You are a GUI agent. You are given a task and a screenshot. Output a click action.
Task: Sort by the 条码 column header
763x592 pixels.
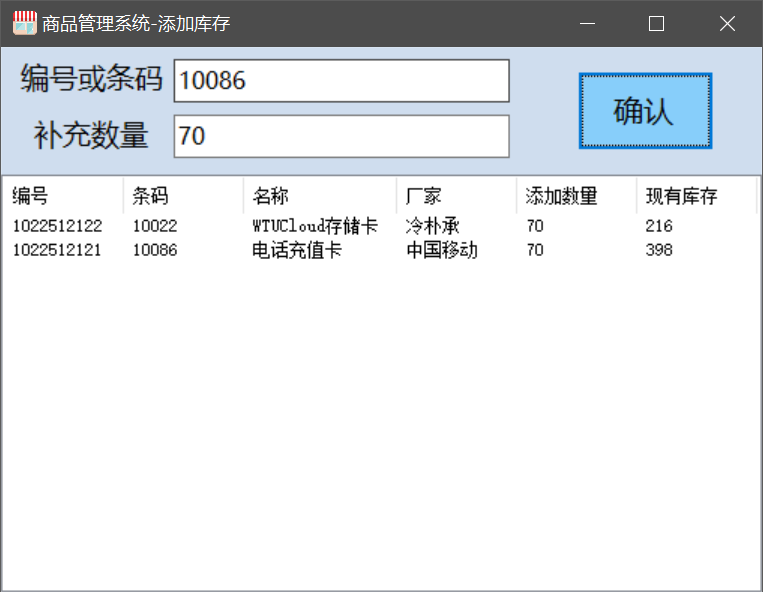pos(183,196)
